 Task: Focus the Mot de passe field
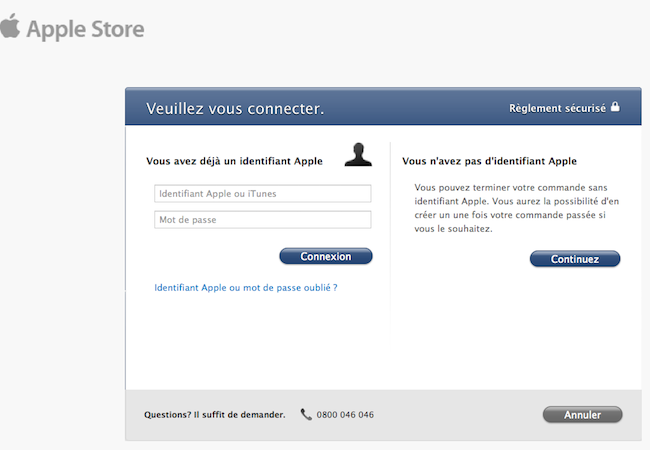(263, 220)
